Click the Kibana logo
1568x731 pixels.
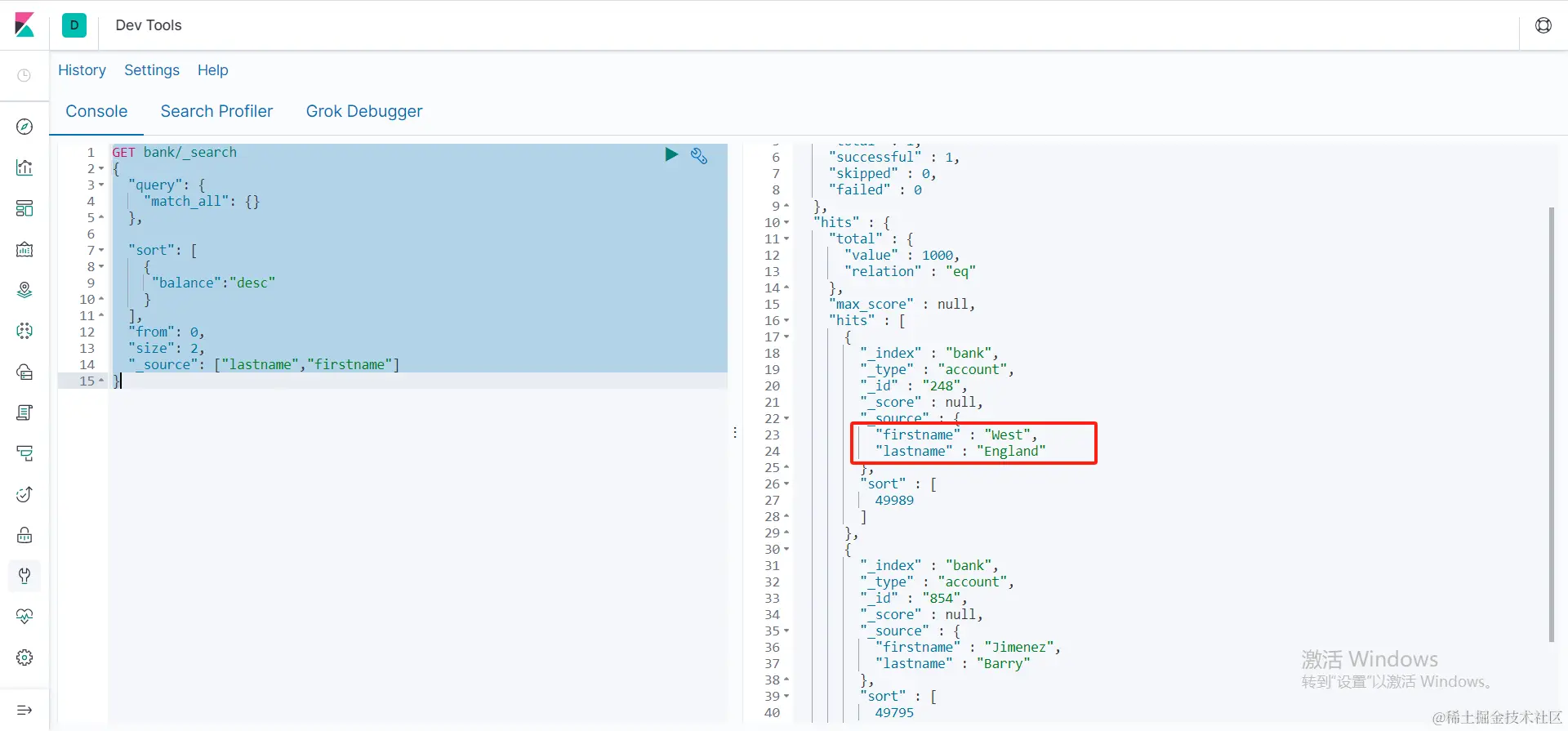pos(24,25)
